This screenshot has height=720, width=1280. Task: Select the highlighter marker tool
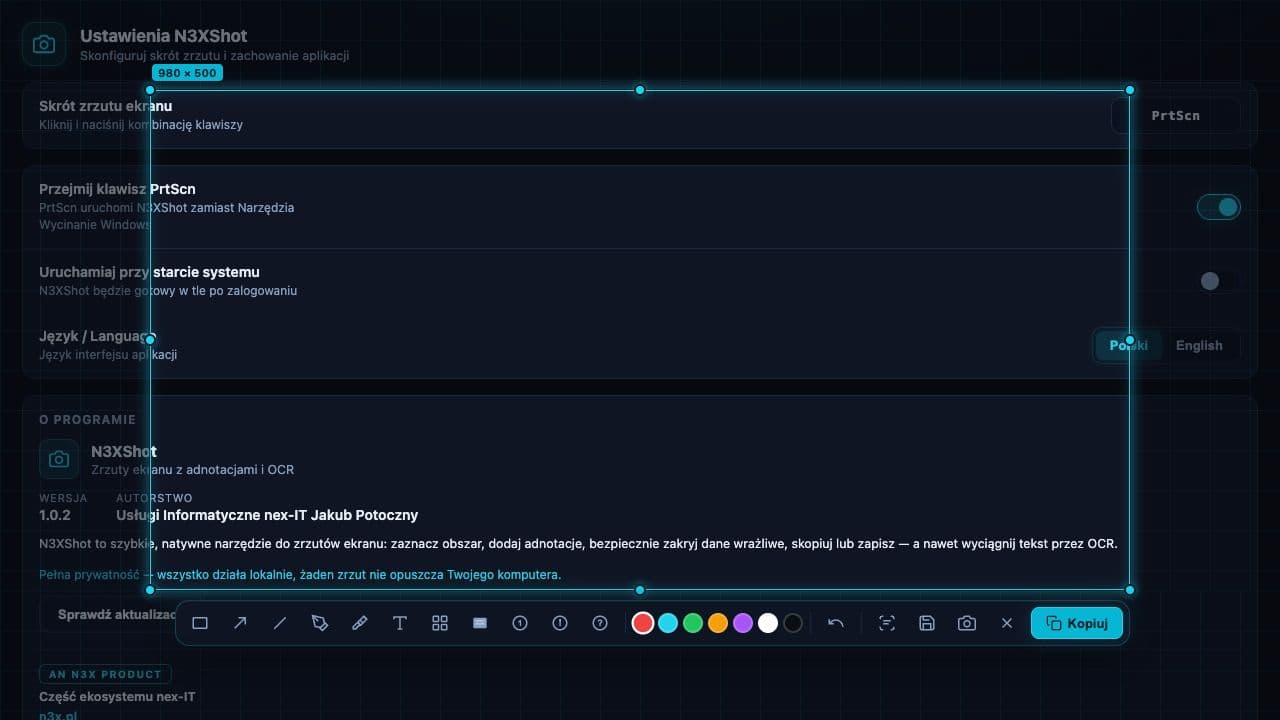point(360,623)
